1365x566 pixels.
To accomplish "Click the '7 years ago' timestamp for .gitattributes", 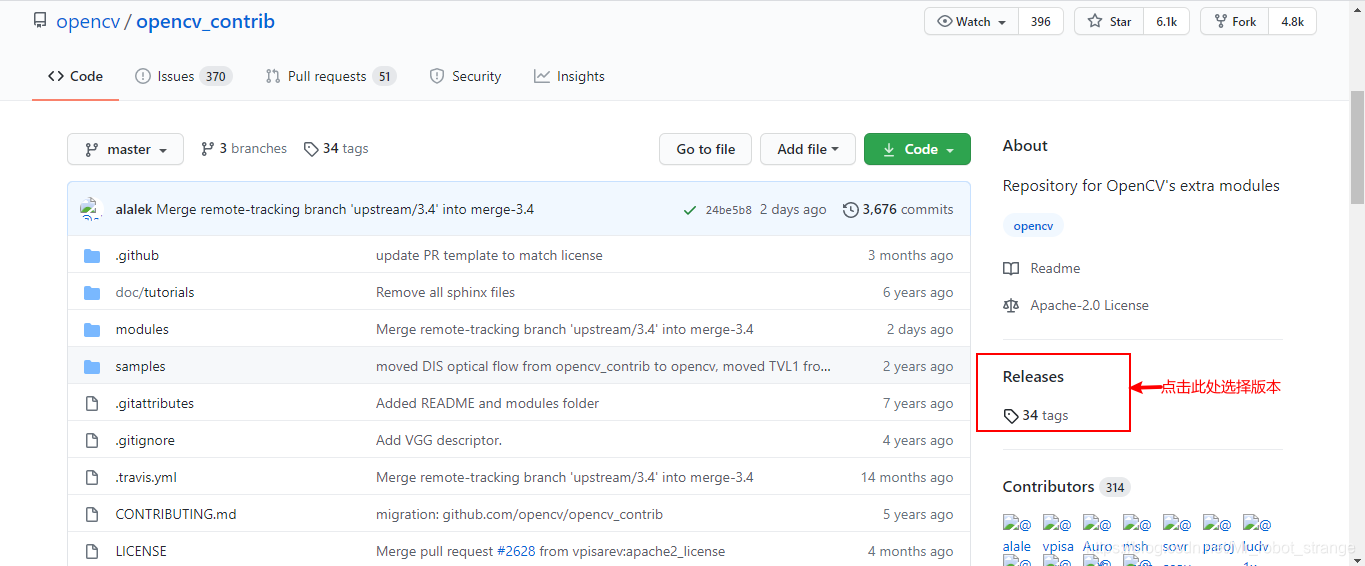I will point(918,403).
